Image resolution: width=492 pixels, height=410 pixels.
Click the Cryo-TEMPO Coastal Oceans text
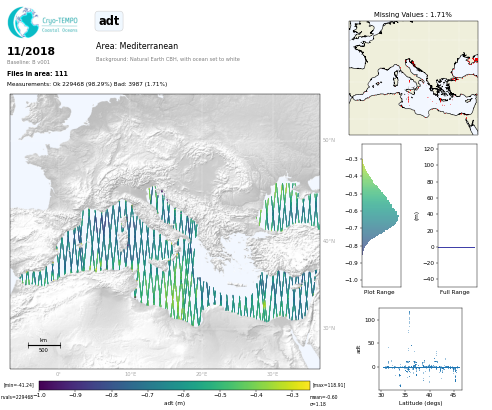pos(60,25)
